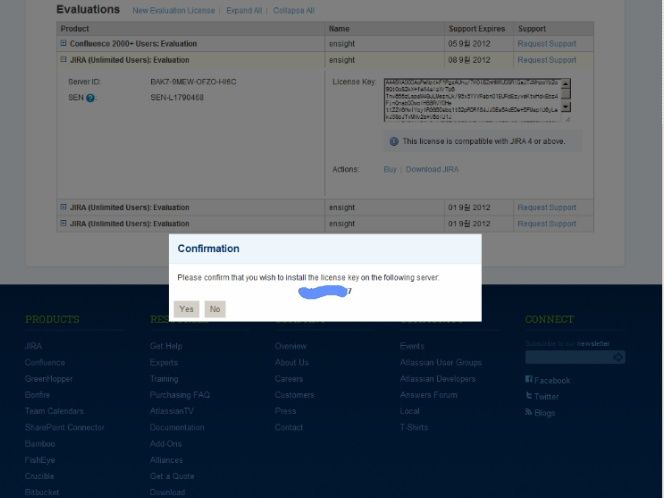Open the SEN help question-mark icon
Image resolution: width=664 pixels, height=498 pixels.
(90, 98)
